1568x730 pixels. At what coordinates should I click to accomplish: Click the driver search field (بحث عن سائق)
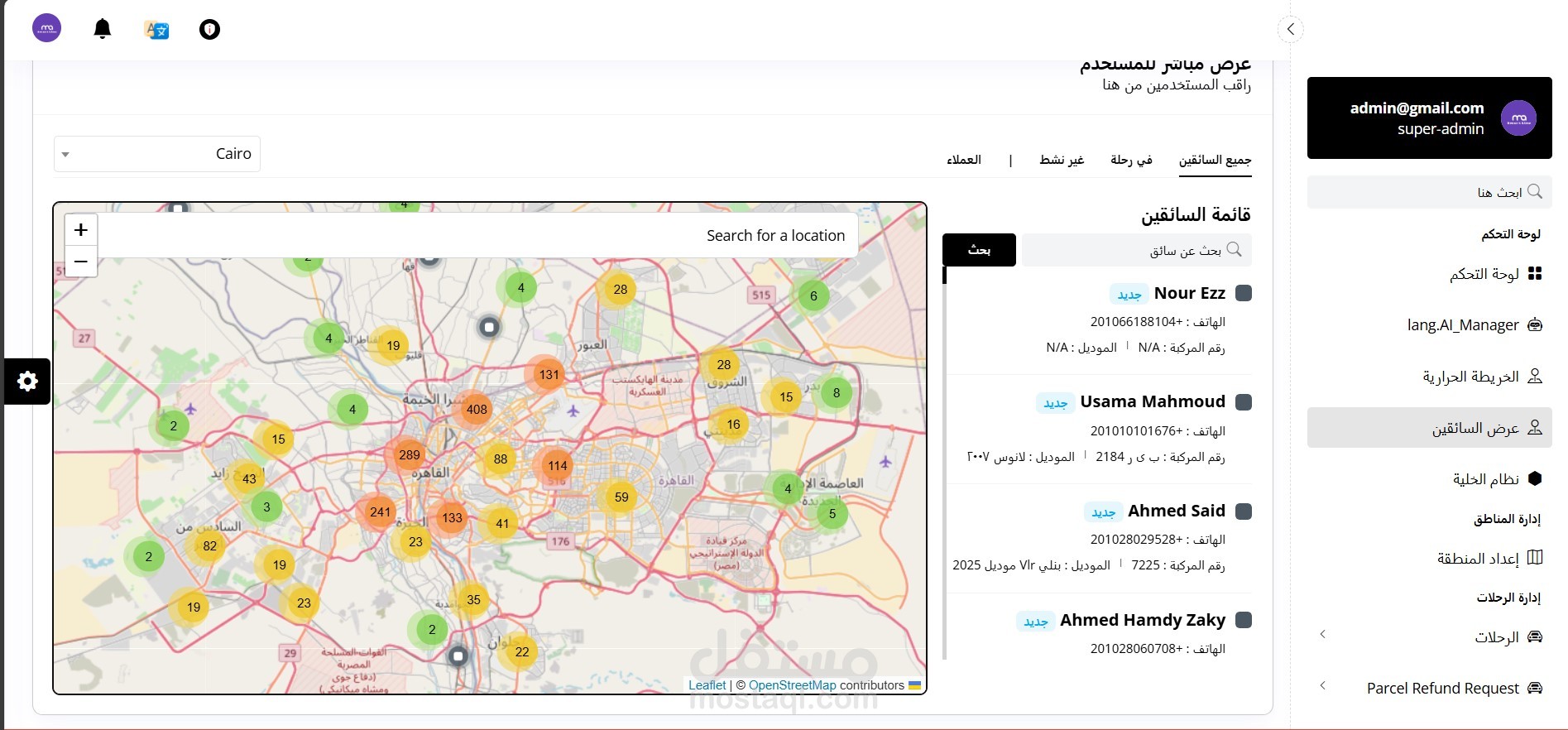(x=1136, y=250)
